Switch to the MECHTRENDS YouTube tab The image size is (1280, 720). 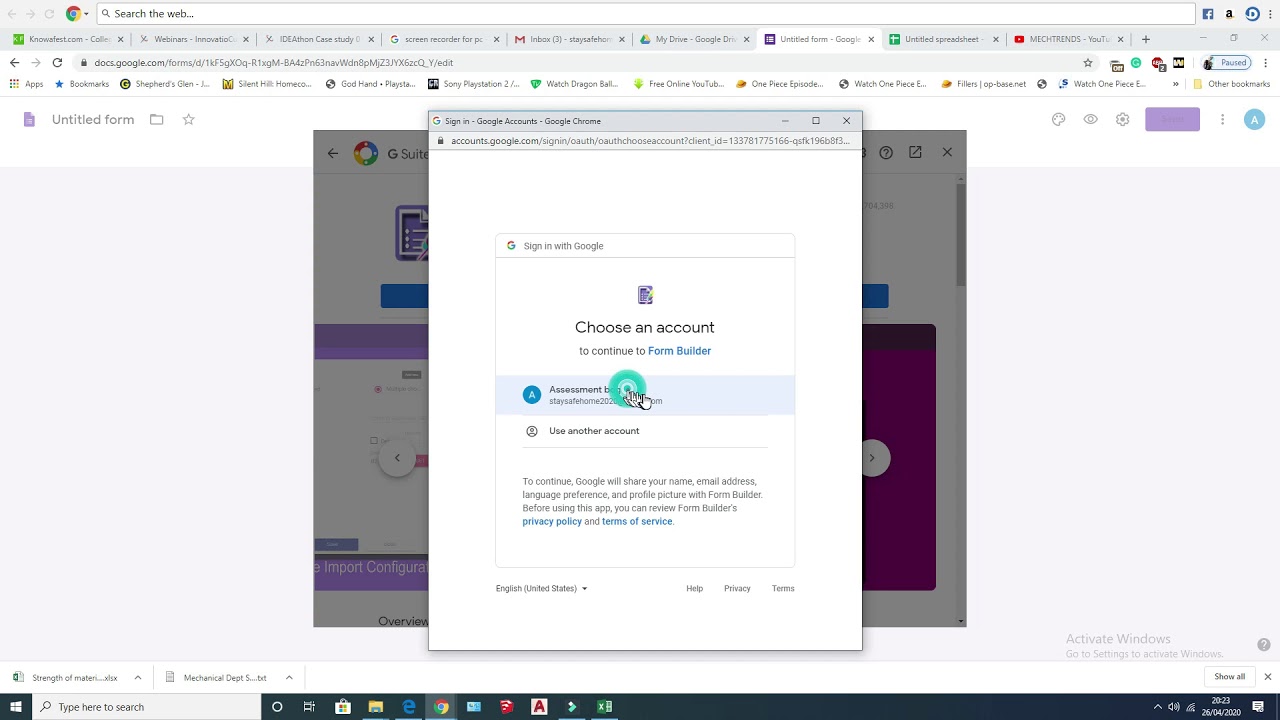coord(1069,39)
